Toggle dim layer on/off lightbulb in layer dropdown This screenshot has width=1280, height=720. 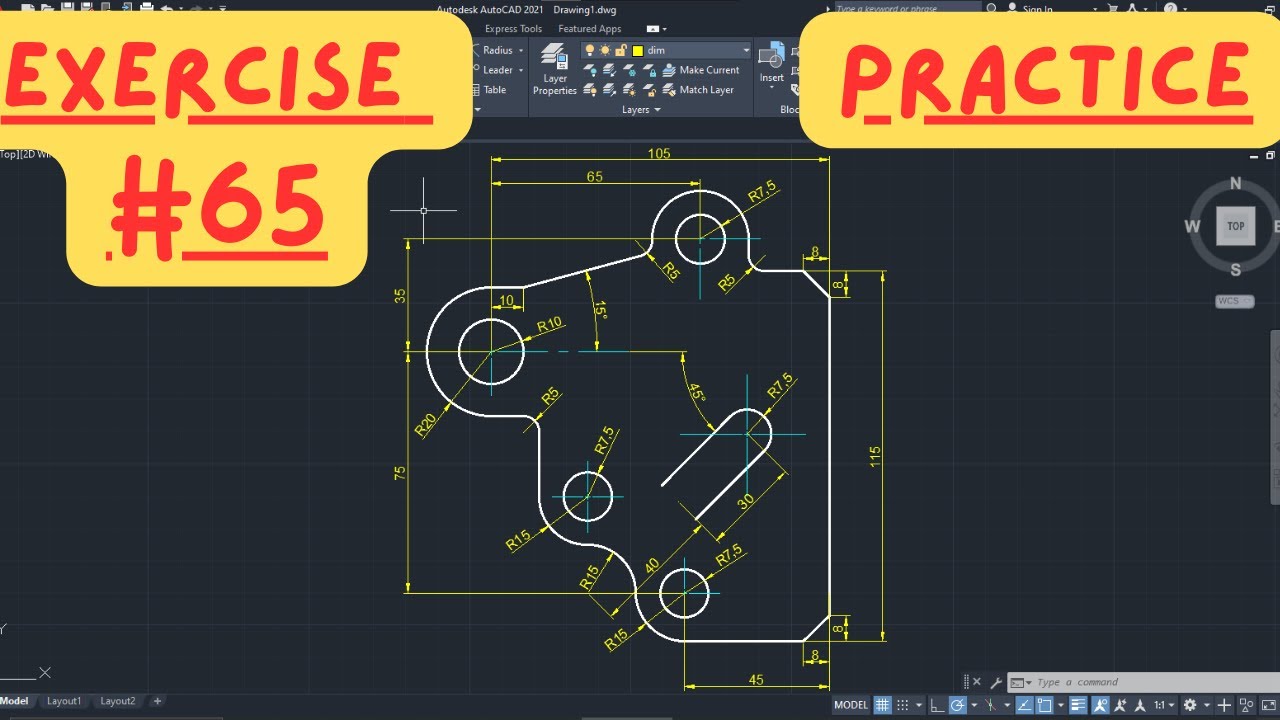(590, 50)
